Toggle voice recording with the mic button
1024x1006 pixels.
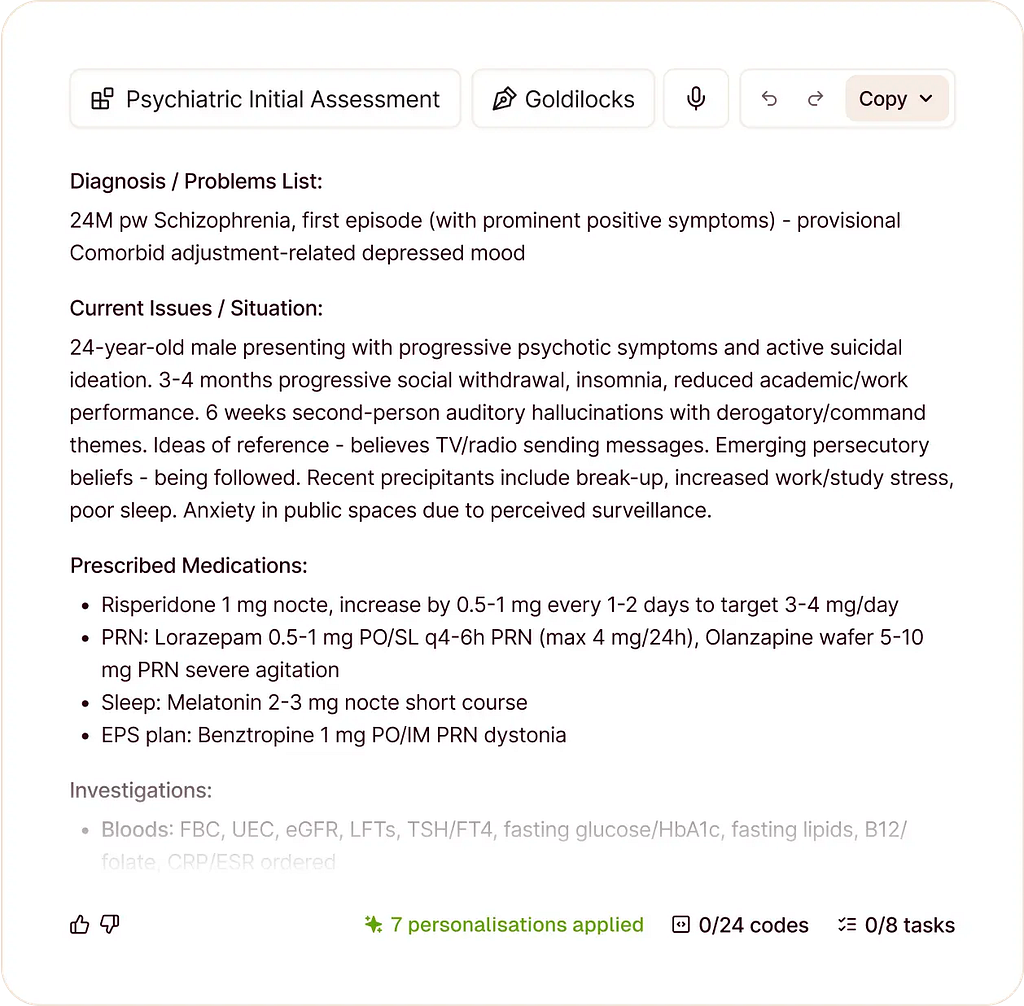[x=696, y=98]
